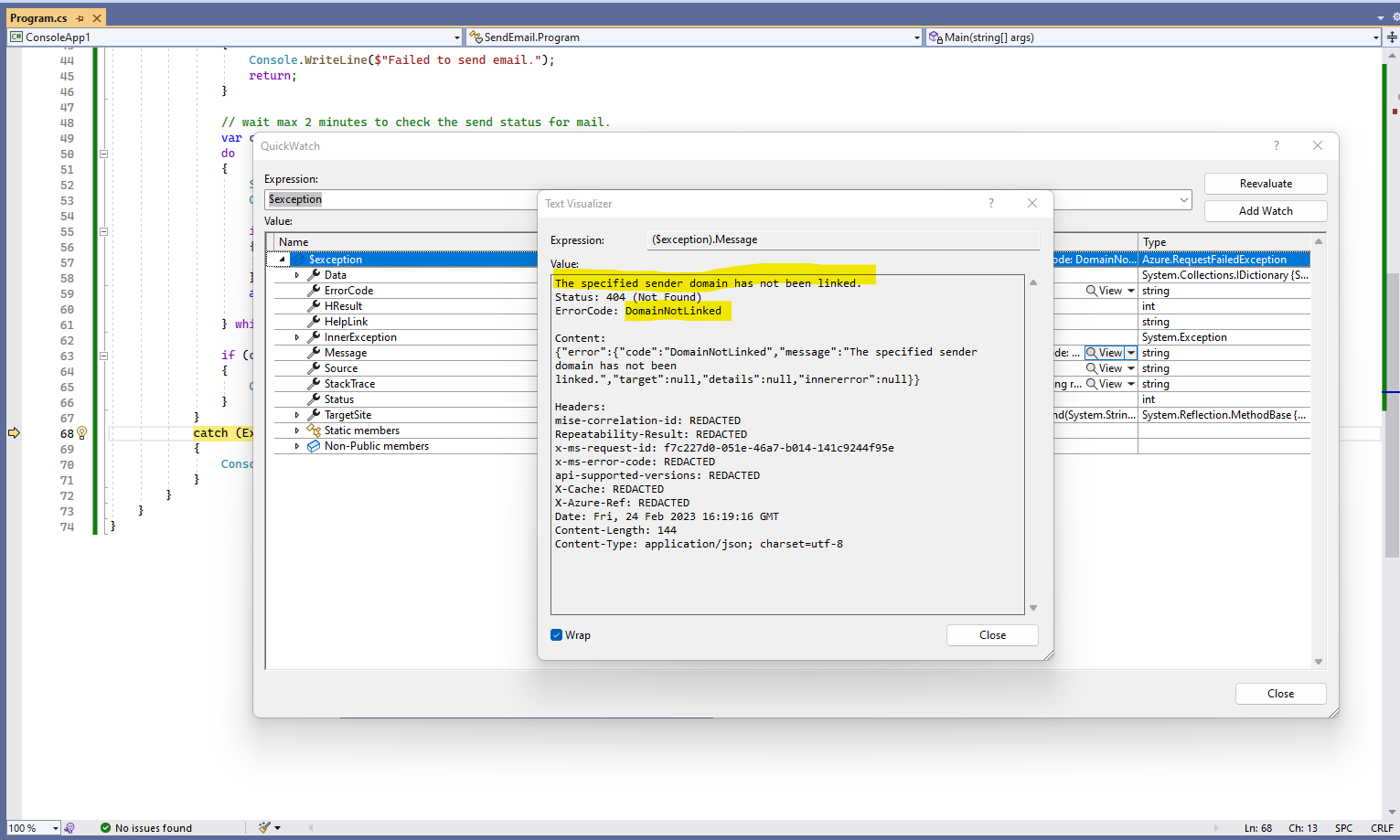The image size is (1400, 840).
Task: Collapse the code outlining region at line 63
Action: point(103,356)
